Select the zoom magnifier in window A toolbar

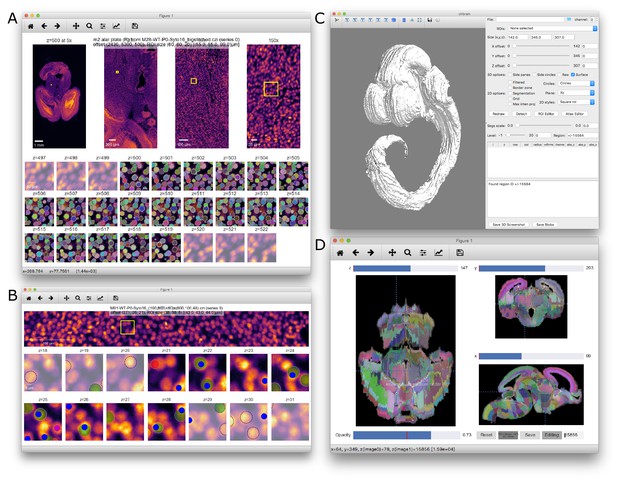89,26
